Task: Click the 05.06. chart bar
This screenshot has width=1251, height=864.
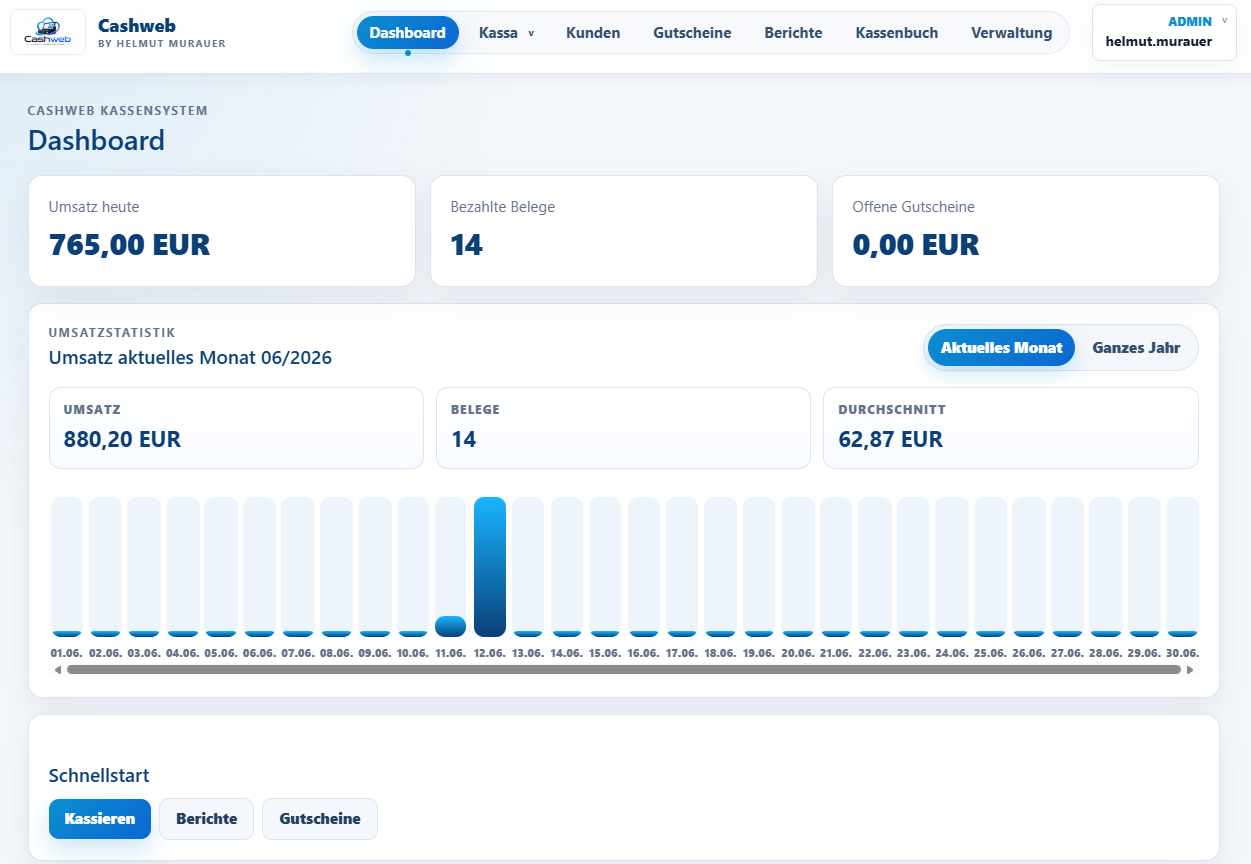Action: [x=220, y=567]
